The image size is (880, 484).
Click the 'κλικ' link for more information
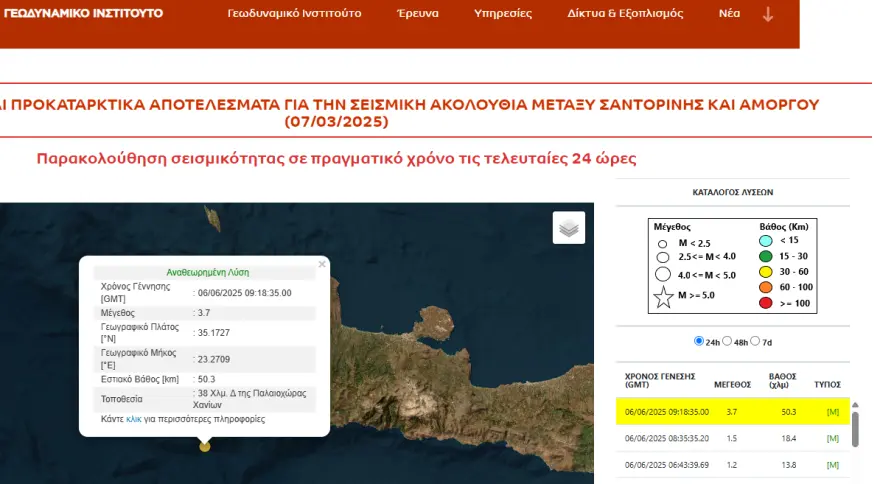tap(134, 419)
